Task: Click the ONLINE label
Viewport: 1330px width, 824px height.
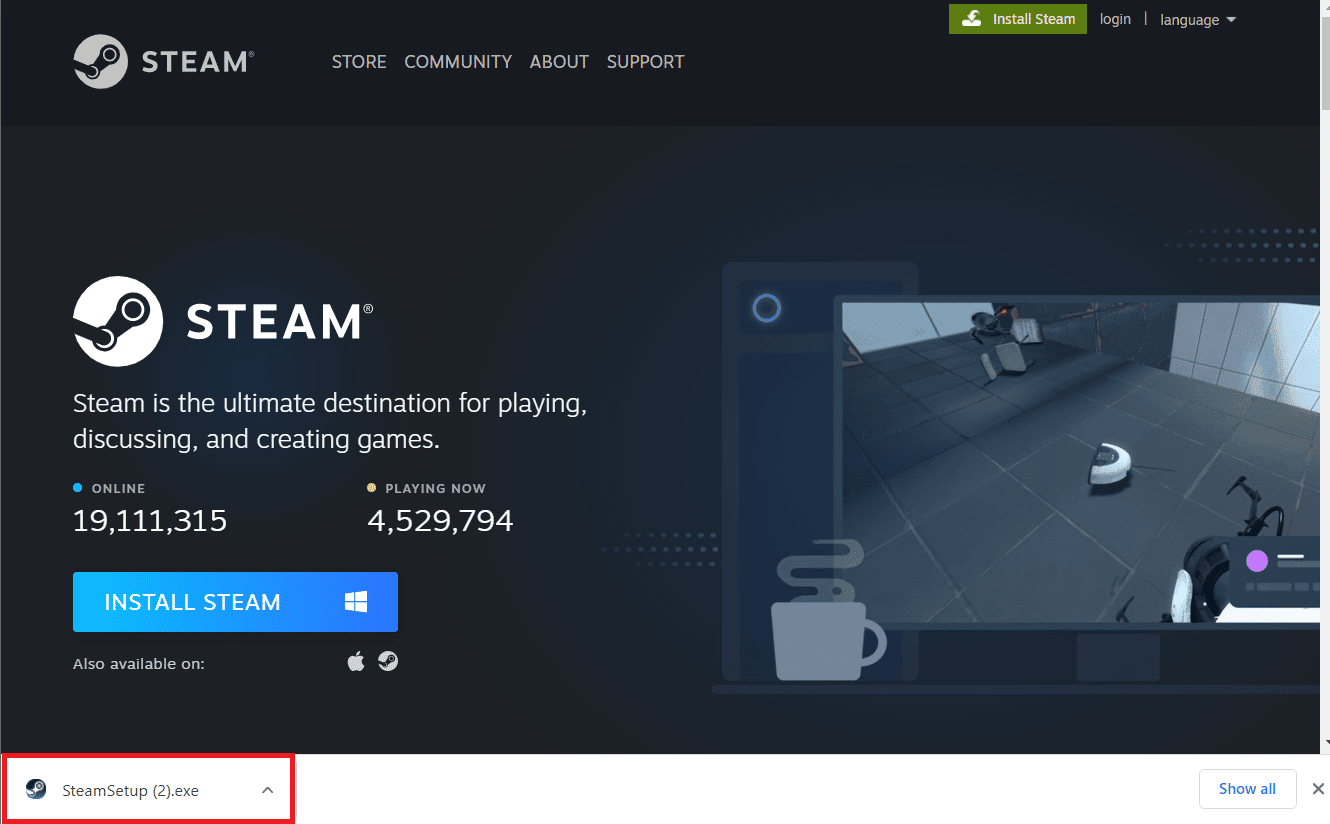Action: [x=119, y=489]
